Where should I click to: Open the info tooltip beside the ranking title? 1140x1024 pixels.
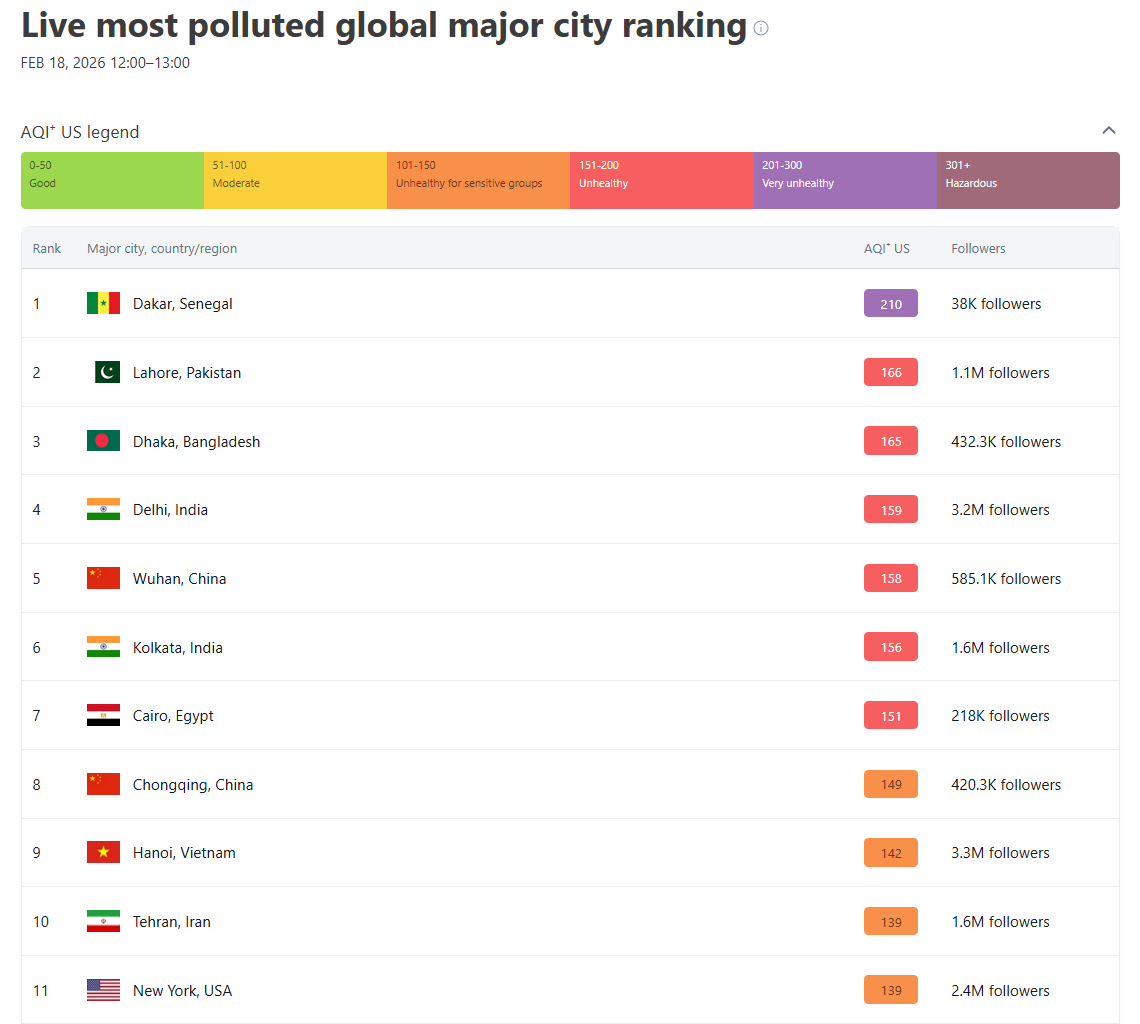761,28
